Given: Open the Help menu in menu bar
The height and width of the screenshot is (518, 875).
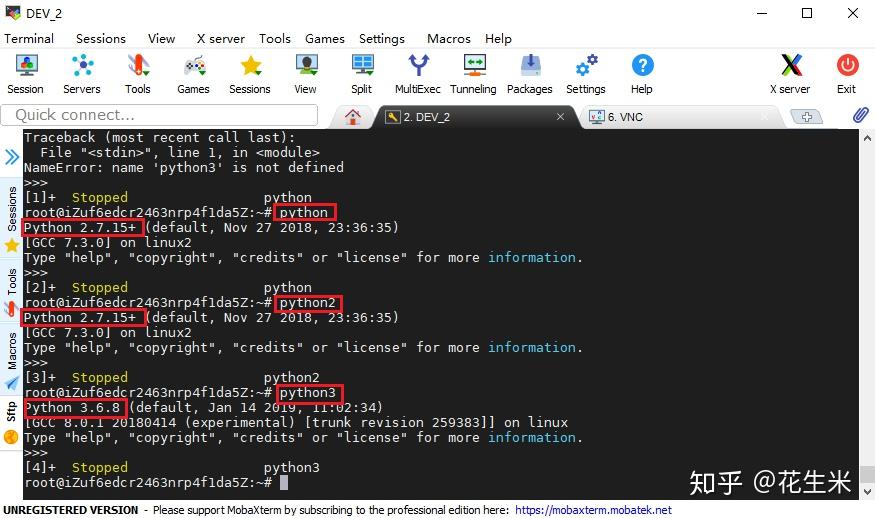Looking at the screenshot, I should [498, 39].
